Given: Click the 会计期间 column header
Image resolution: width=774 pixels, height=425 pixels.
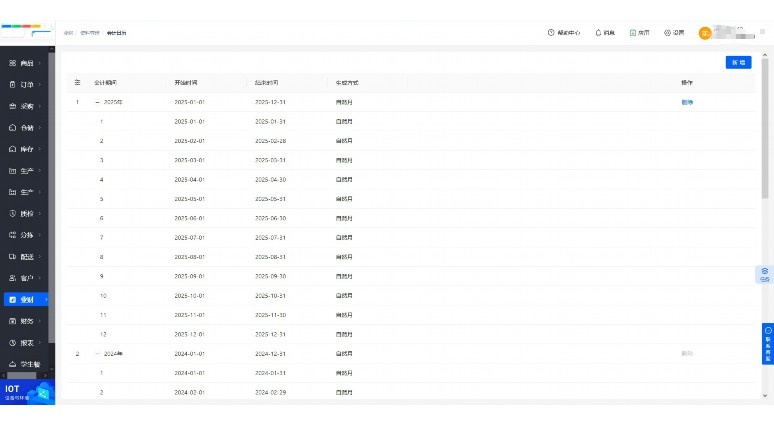Looking at the screenshot, I should (106, 83).
